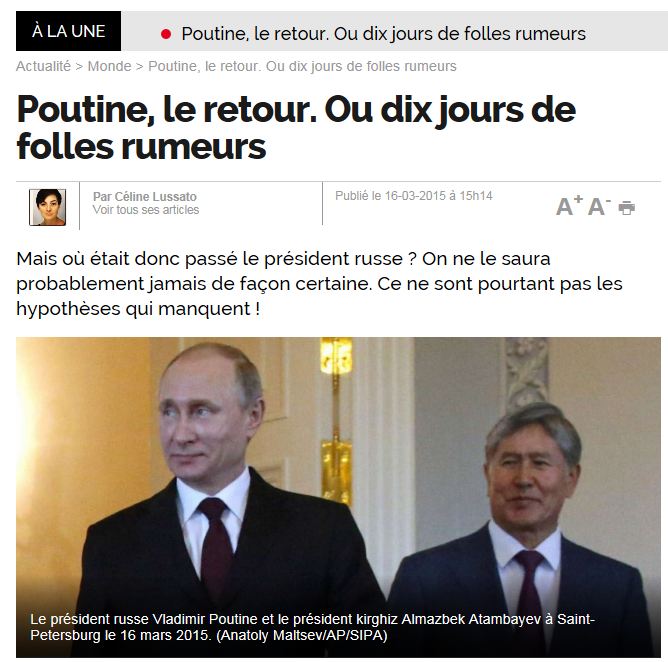This screenshot has height=662, width=668.
Task: Go to Monde breadcrumb
Action: click(x=109, y=66)
